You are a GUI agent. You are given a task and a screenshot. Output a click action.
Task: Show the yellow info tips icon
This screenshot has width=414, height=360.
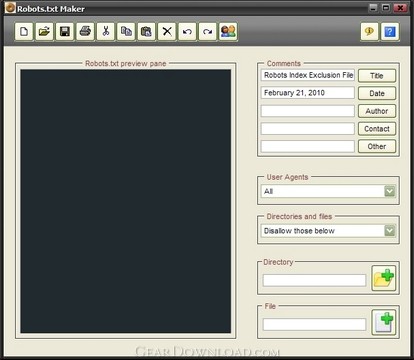pos(369,32)
